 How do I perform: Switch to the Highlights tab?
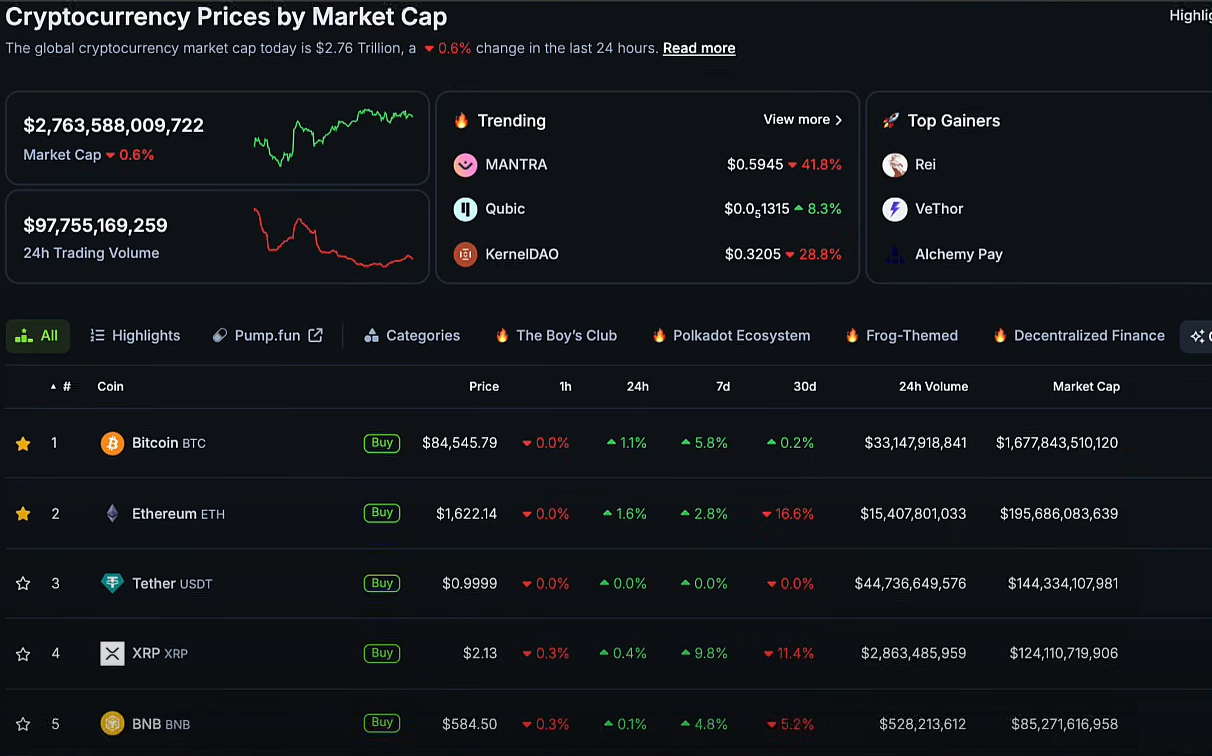click(135, 336)
